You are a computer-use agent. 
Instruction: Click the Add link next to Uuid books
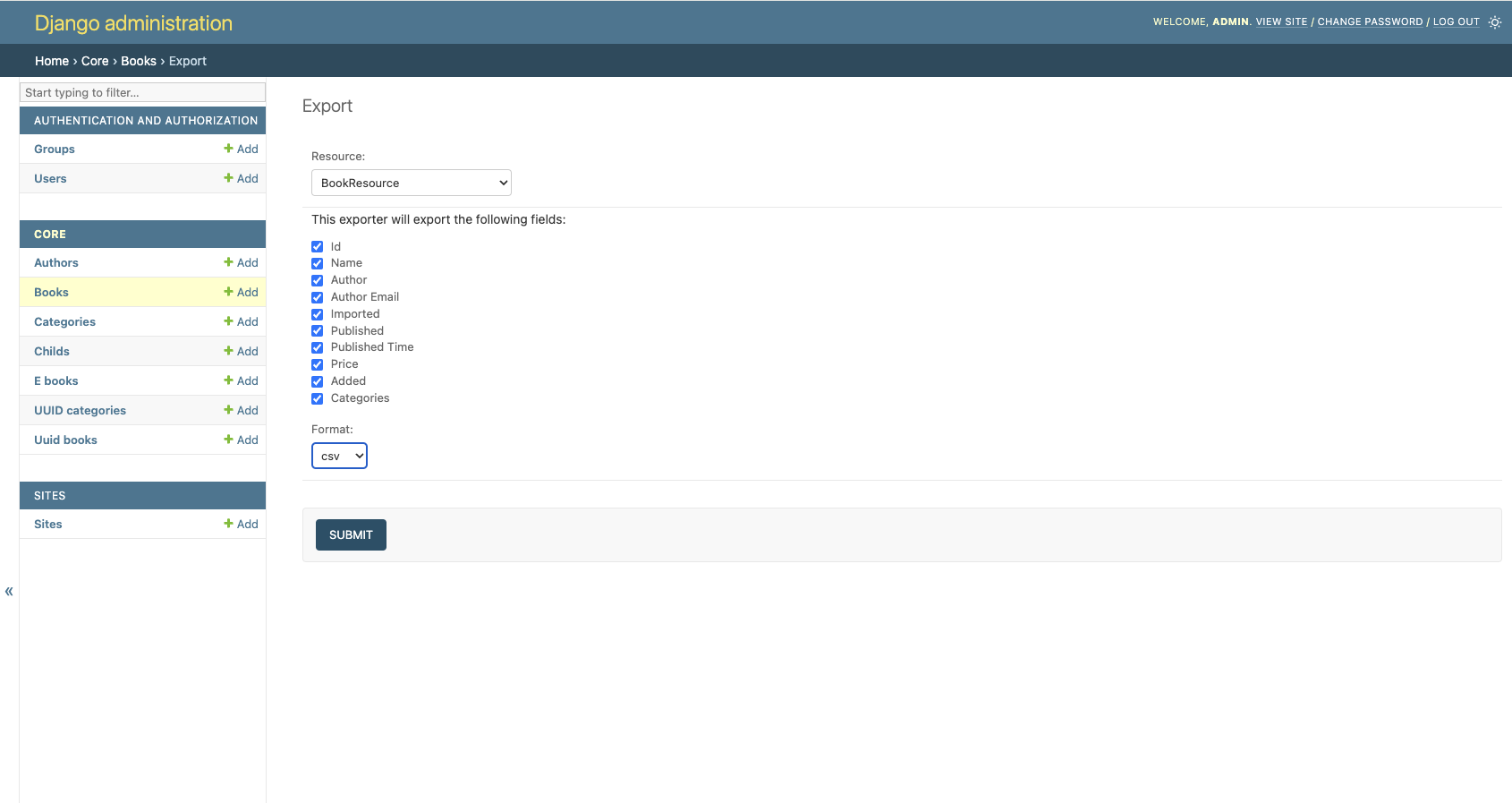pos(241,440)
